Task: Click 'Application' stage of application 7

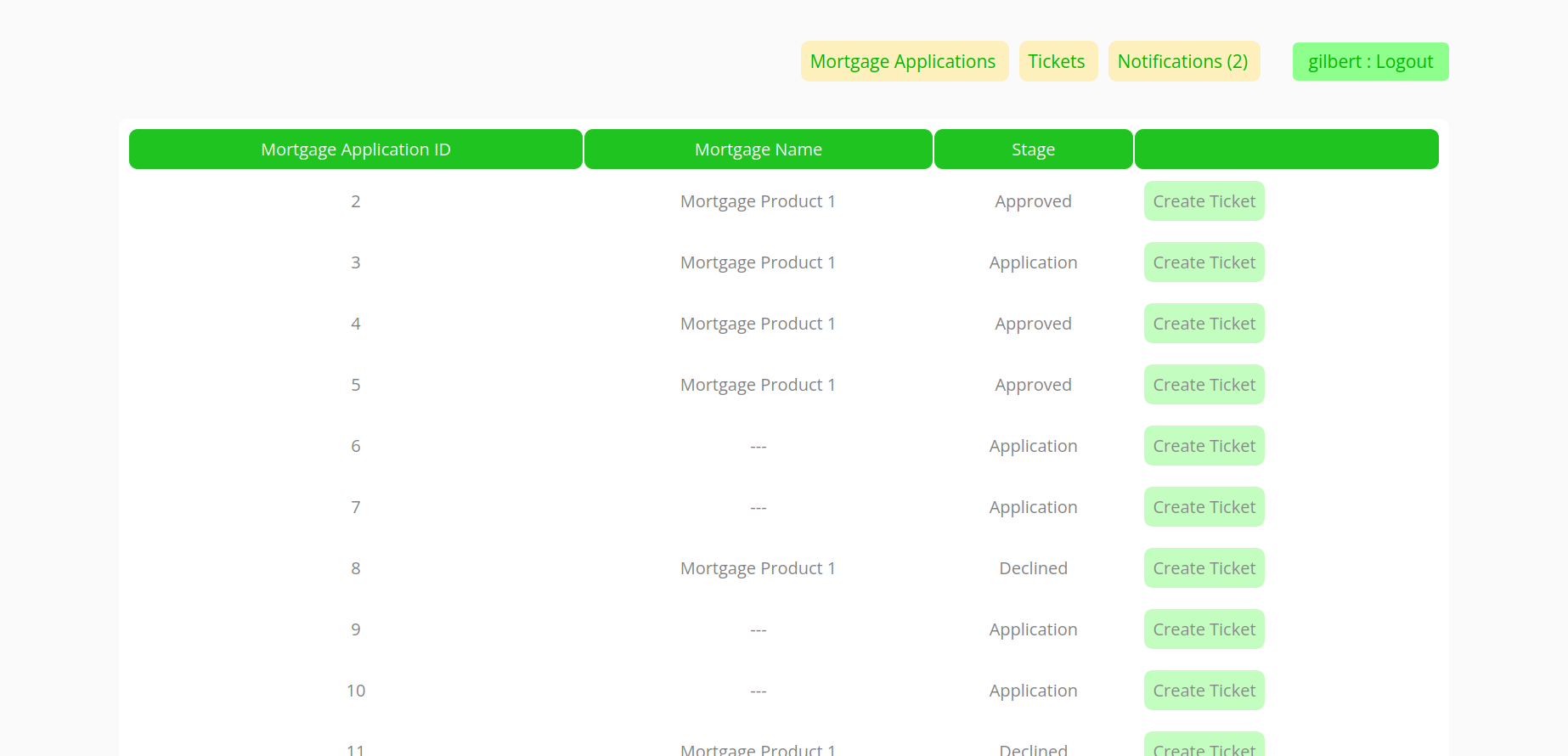Action: point(1034,508)
